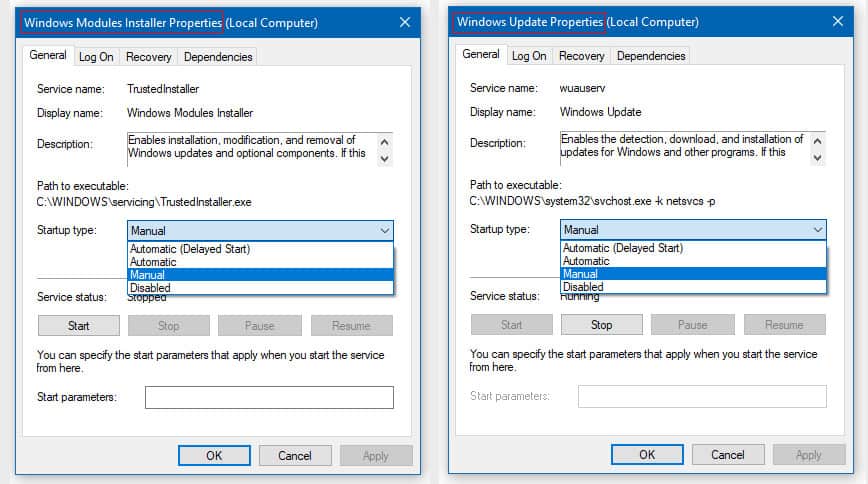Choose Automatic (Delayed Start) in Windows Update list
The width and height of the screenshot is (868, 484).
[693, 248]
